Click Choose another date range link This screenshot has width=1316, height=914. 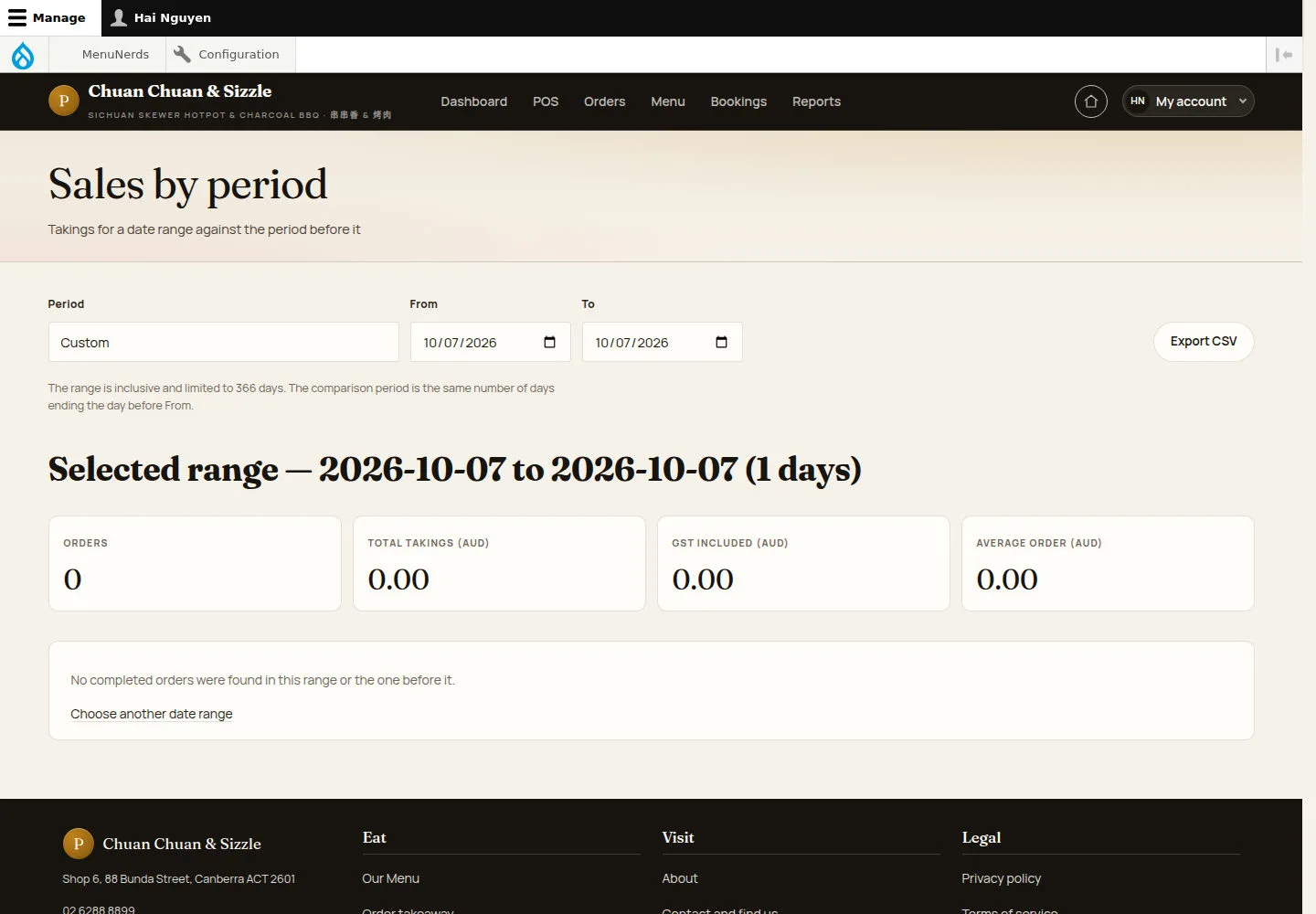click(152, 714)
